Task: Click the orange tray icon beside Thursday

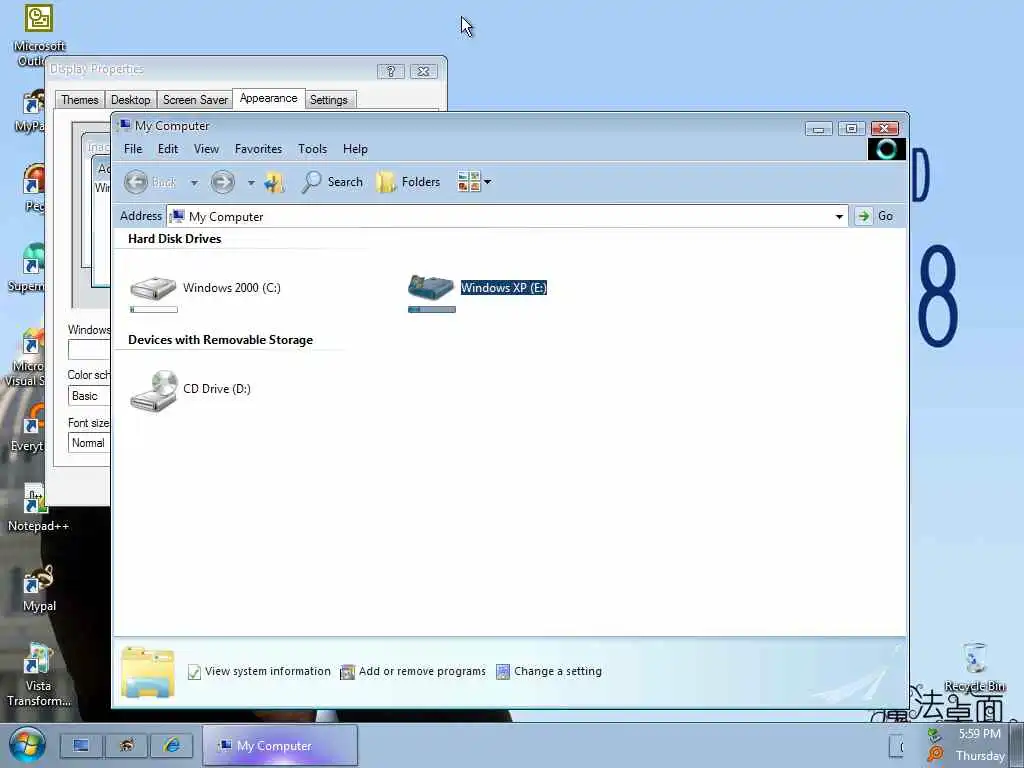Action: tap(935, 755)
